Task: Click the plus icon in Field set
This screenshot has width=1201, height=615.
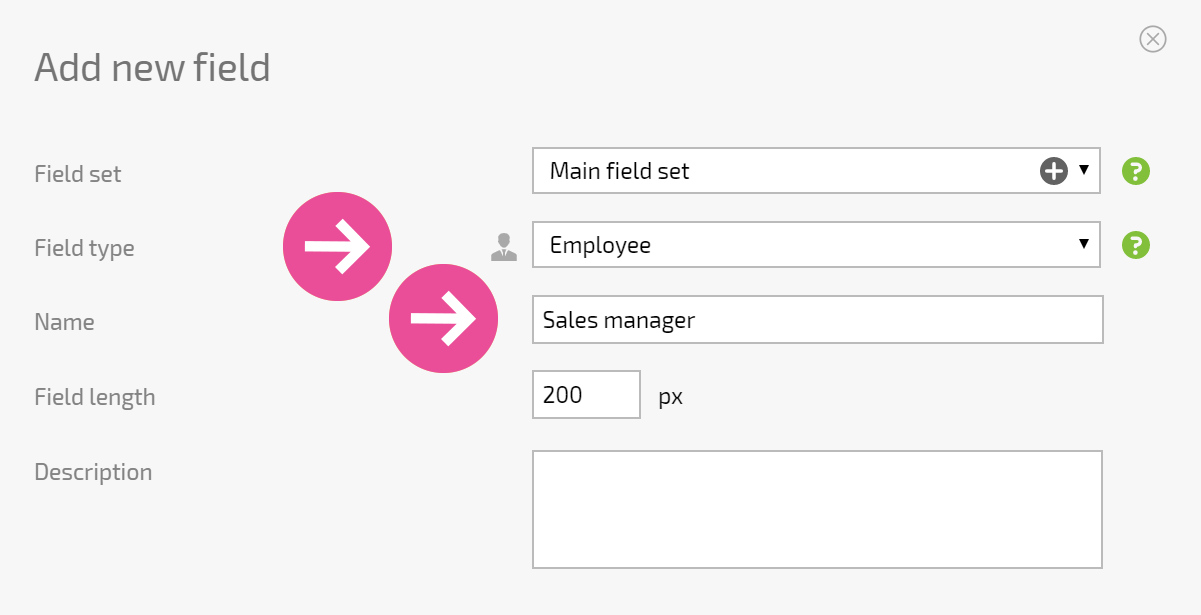Action: pos(1054,171)
